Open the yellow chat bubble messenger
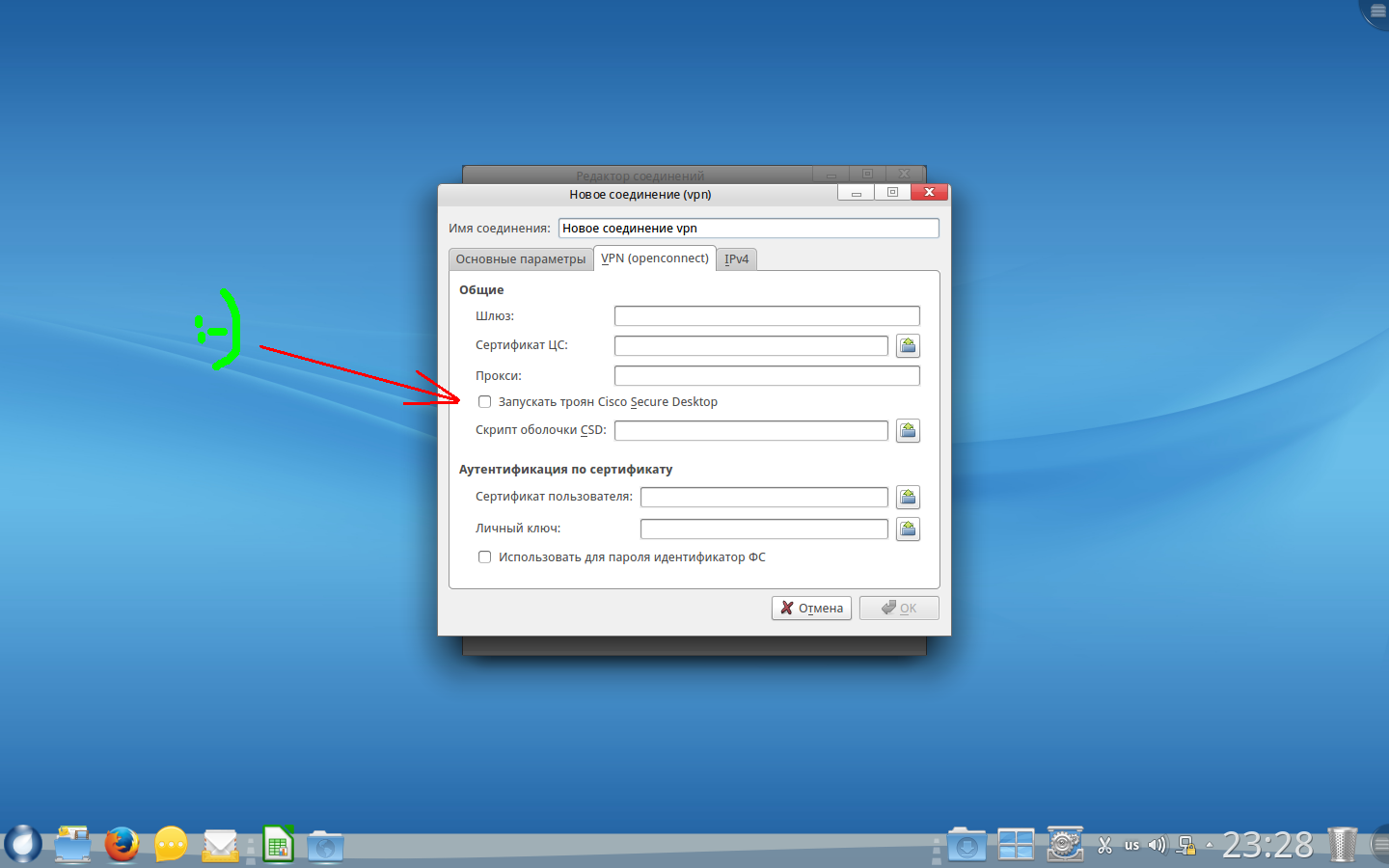 [171, 845]
